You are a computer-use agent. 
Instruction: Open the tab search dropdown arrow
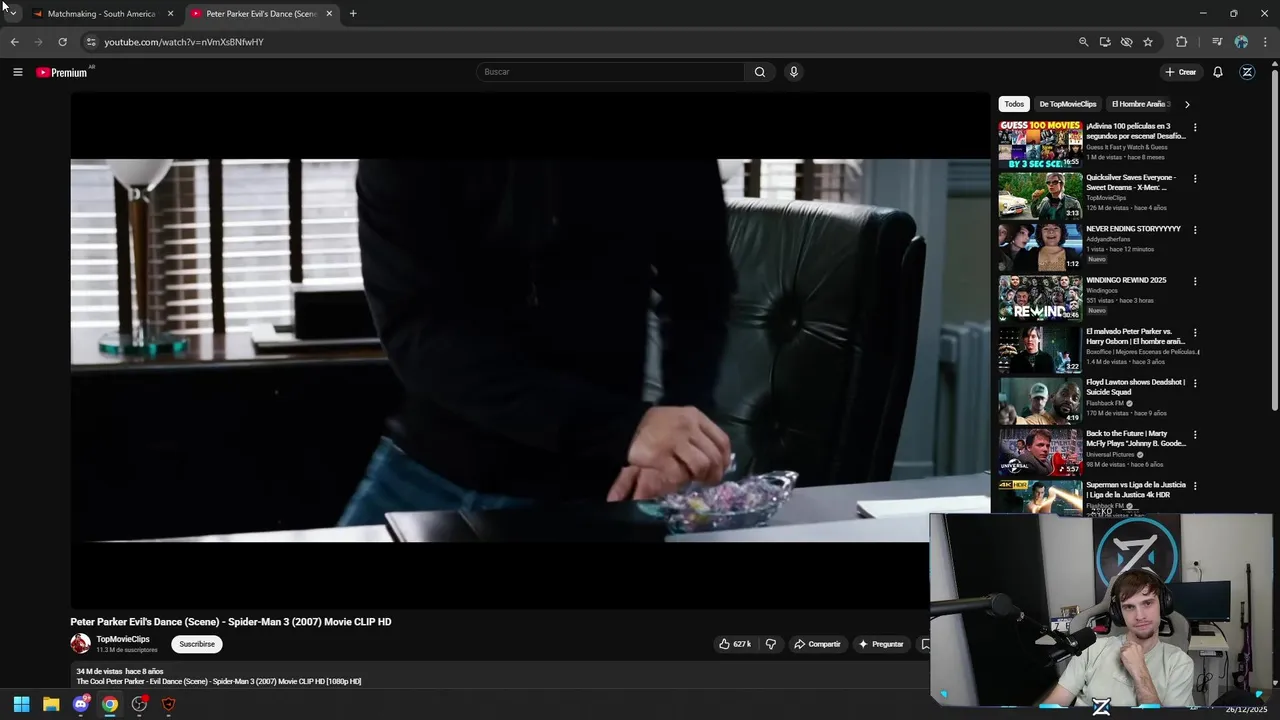click(12, 14)
